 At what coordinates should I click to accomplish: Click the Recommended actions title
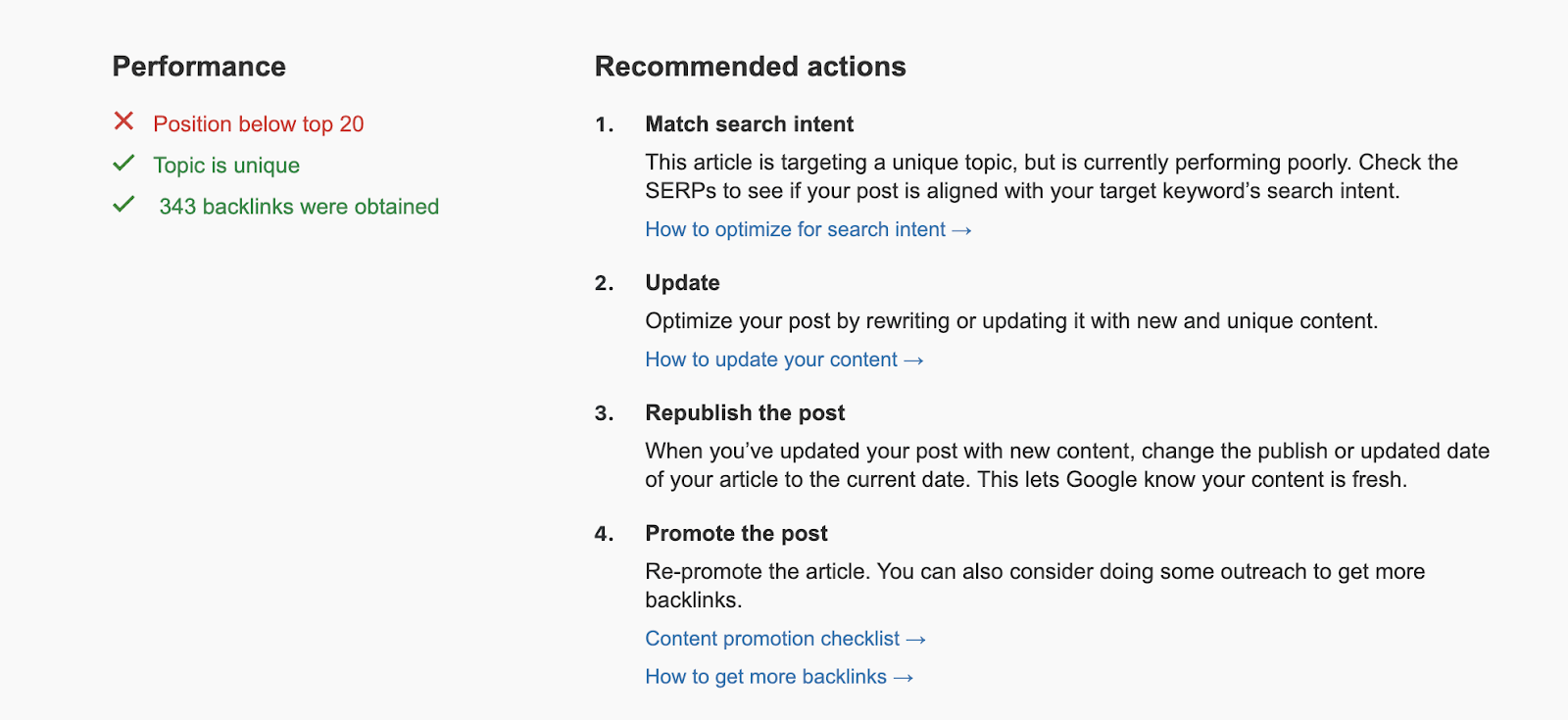click(750, 67)
